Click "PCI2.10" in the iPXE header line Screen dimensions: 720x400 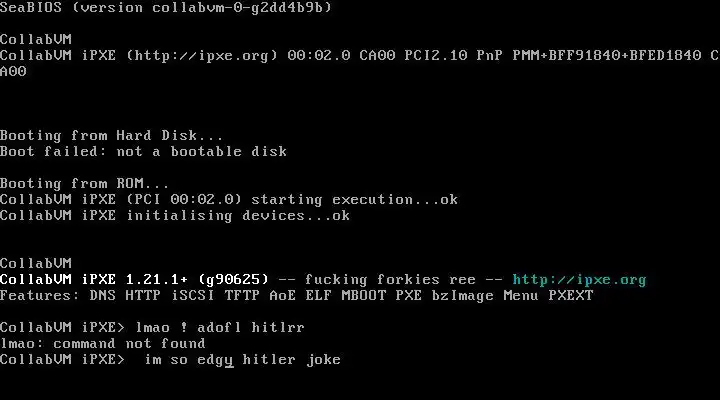pos(436,56)
